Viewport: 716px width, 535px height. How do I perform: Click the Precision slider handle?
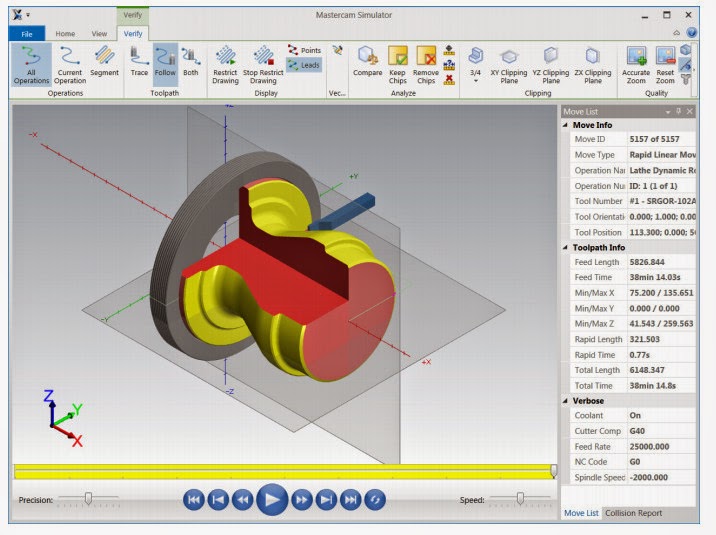89,498
